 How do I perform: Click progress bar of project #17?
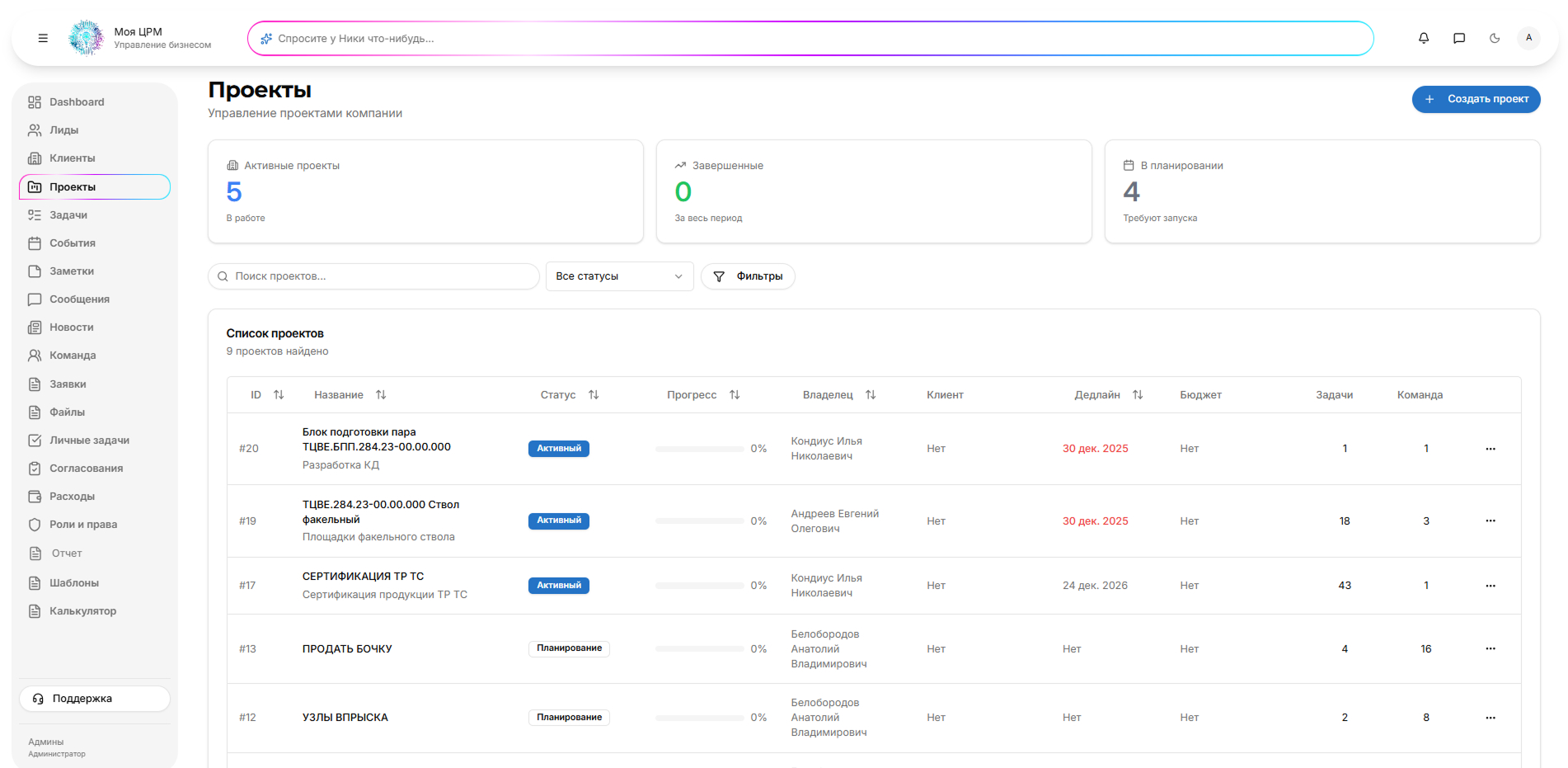699,586
